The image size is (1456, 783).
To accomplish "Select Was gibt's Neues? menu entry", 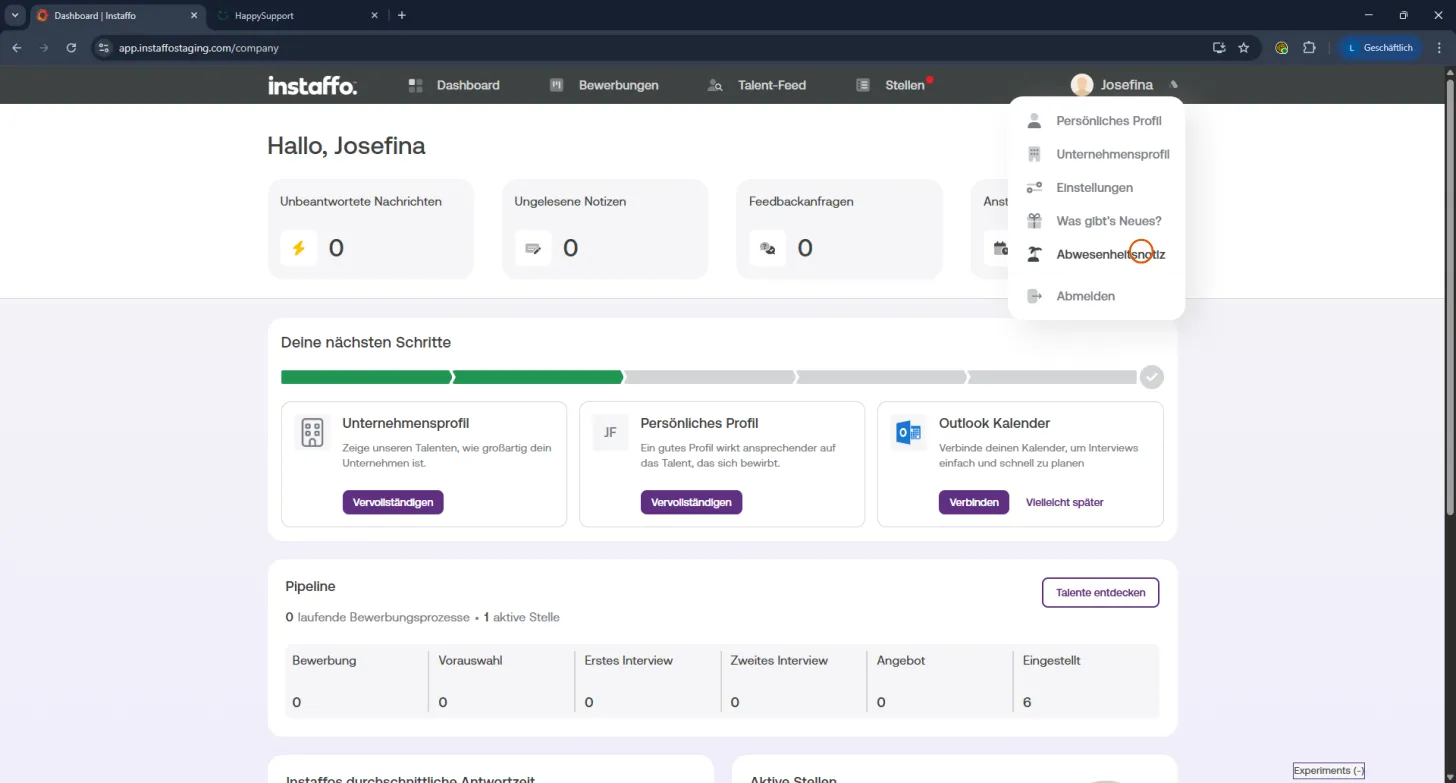I will [1096, 221].
